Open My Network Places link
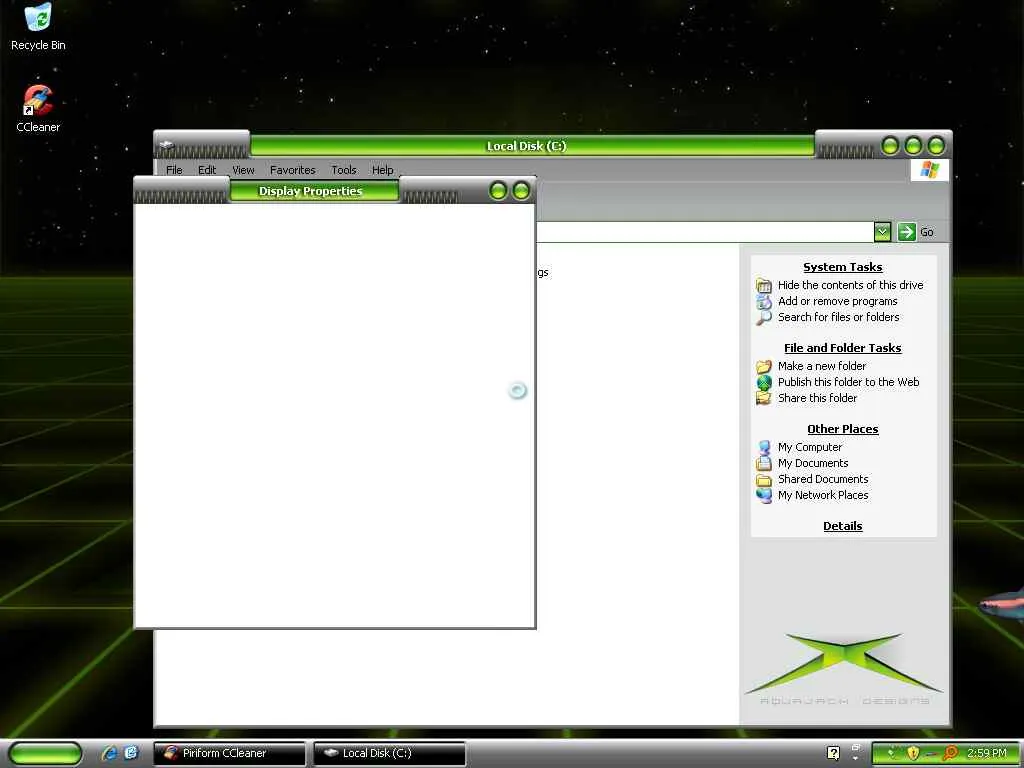Image resolution: width=1024 pixels, height=768 pixels. click(x=823, y=495)
